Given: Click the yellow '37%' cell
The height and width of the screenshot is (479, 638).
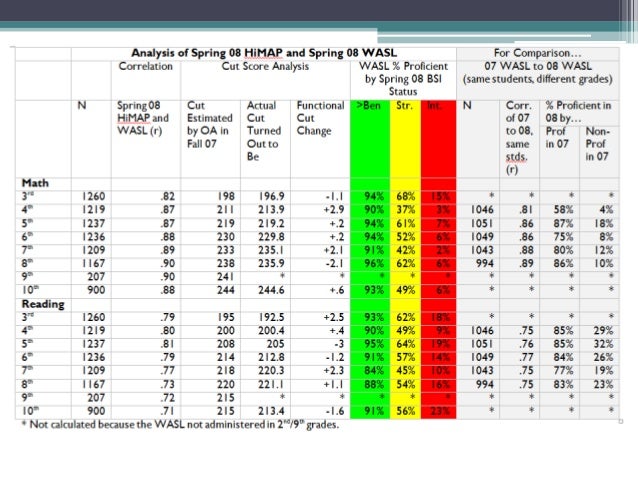Looking at the screenshot, I should [x=406, y=210].
